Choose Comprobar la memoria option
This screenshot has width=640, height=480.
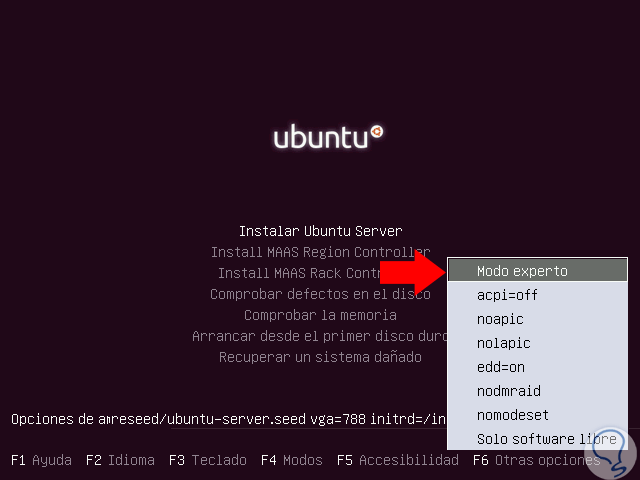pos(320,315)
